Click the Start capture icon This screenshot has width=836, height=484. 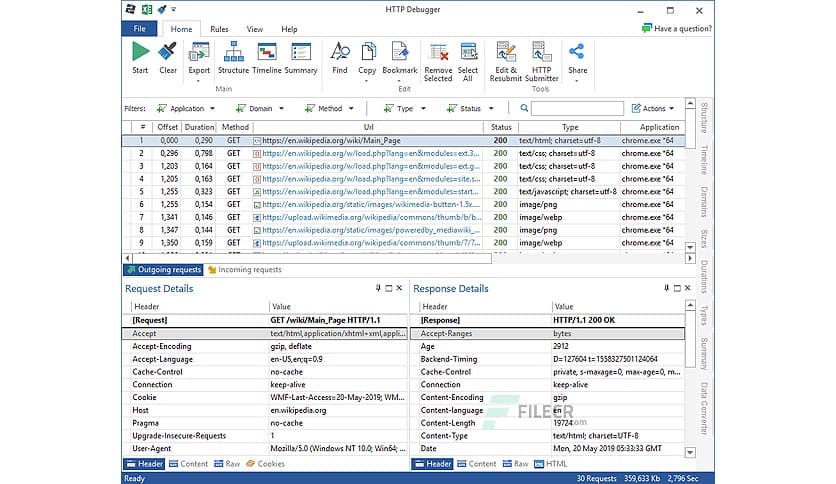140,52
